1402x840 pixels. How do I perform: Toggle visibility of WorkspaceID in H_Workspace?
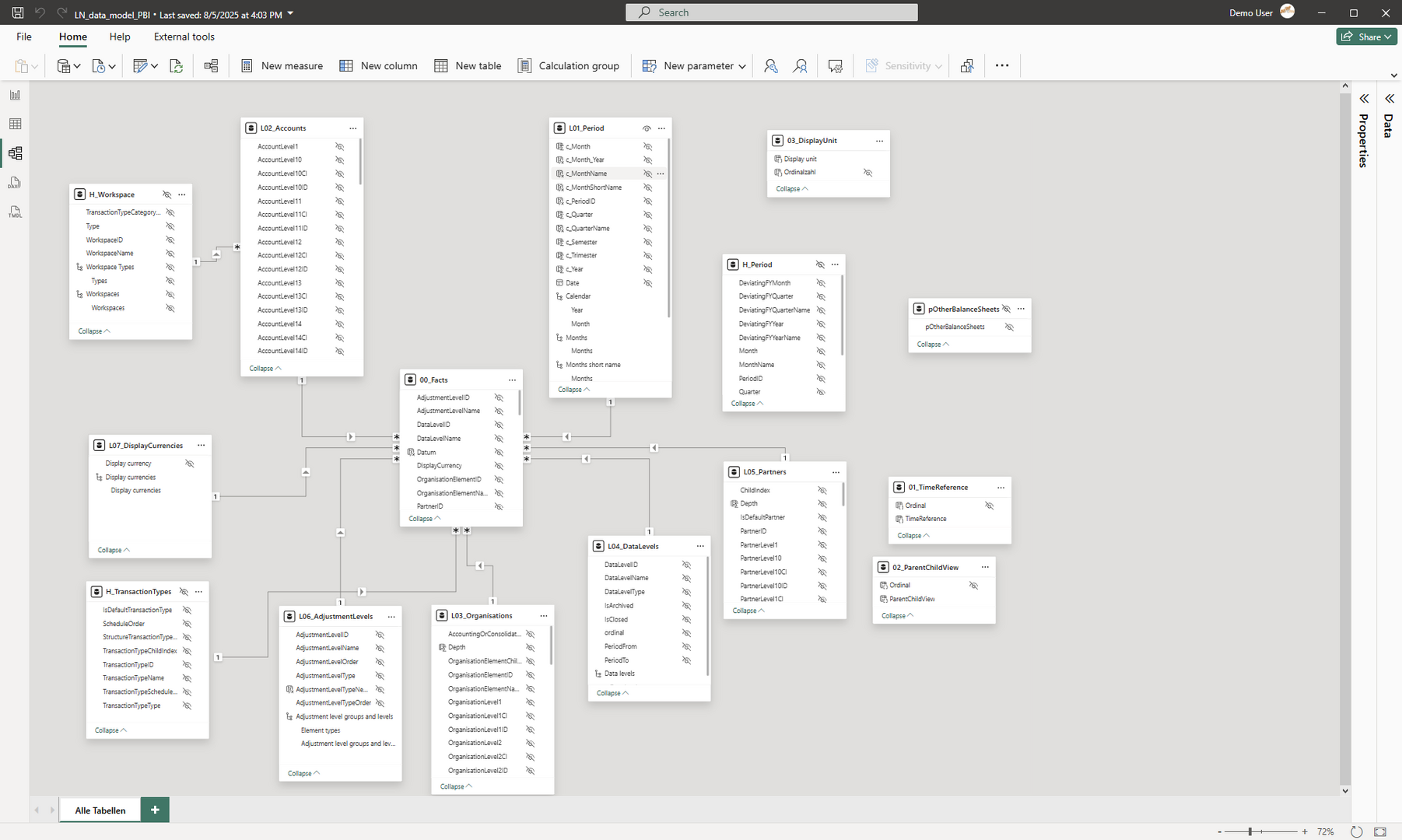[x=170, y=240]
